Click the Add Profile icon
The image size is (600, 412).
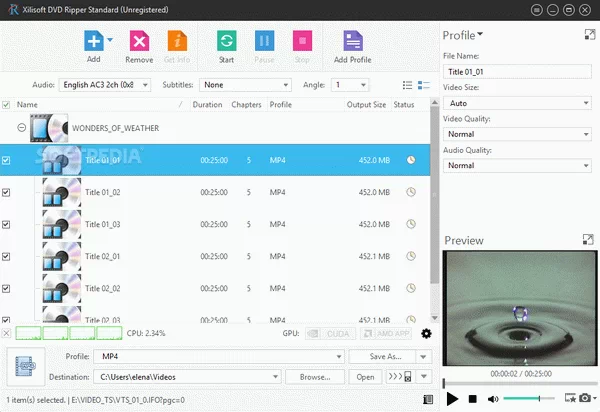[352, 42]
